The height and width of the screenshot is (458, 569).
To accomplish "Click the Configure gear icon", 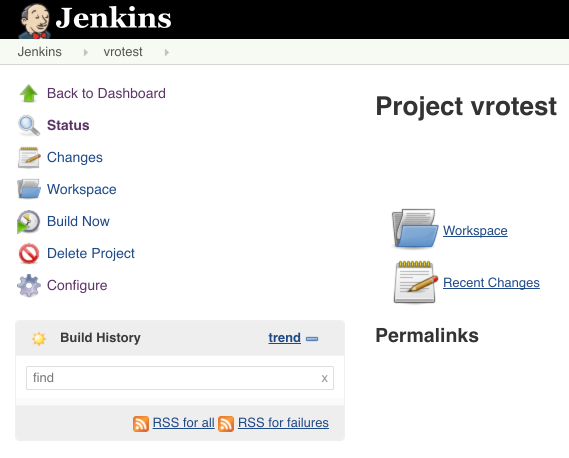I will click(29, 285).
